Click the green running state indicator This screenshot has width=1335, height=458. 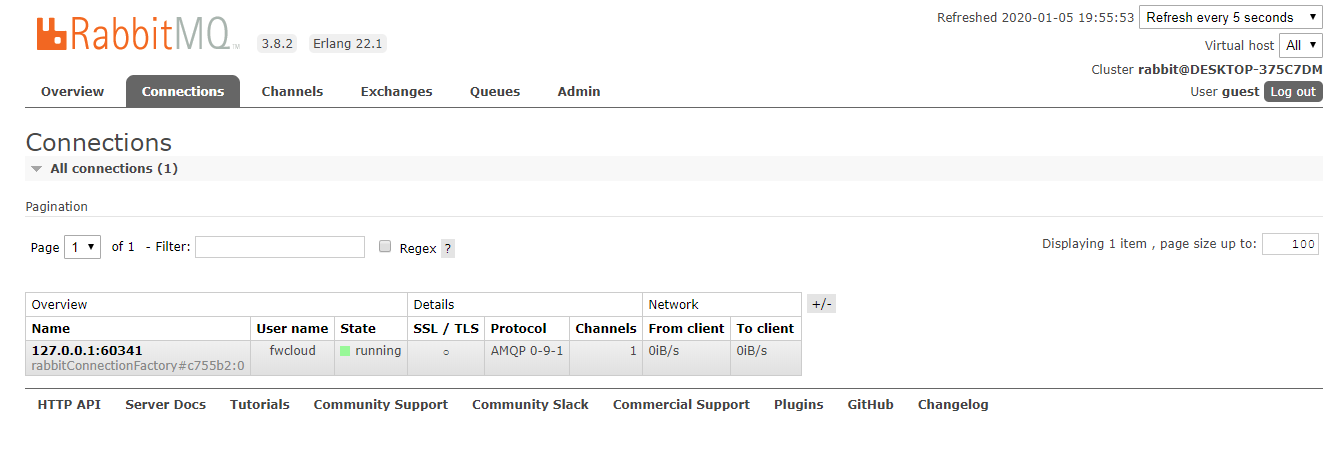click(345, 351)
